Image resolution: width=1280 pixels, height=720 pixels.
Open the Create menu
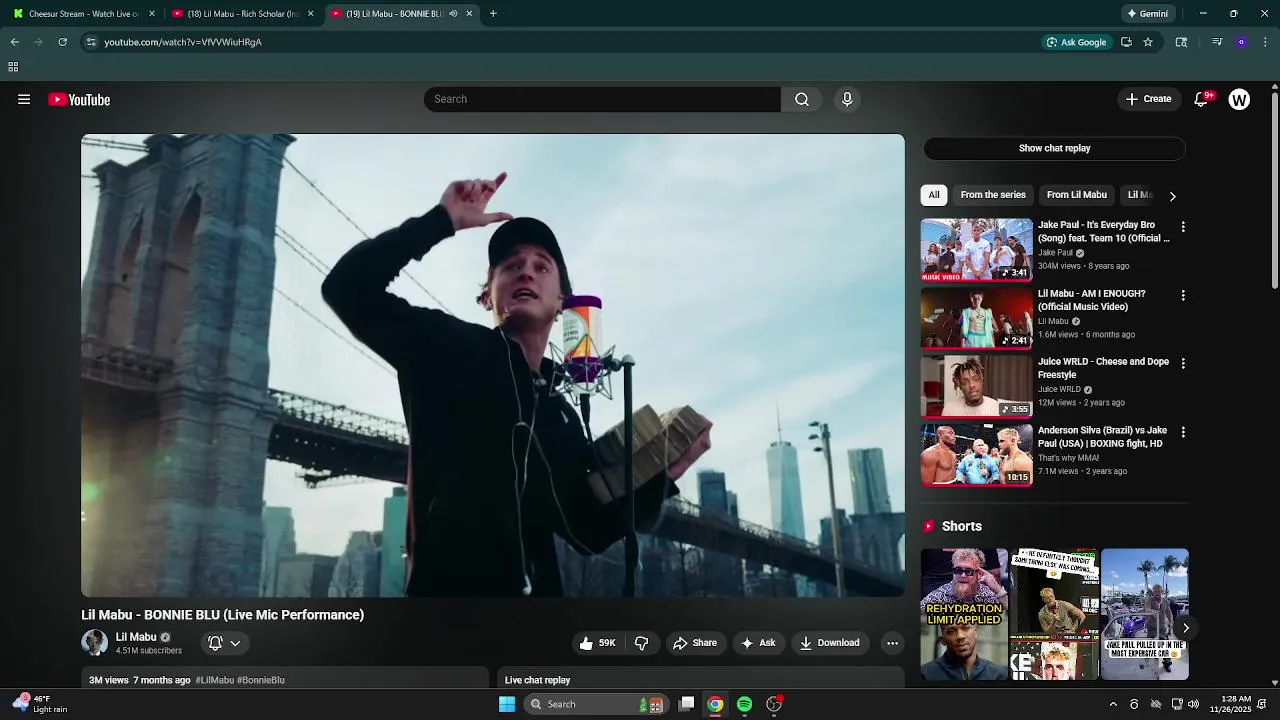pos(1148,99)
